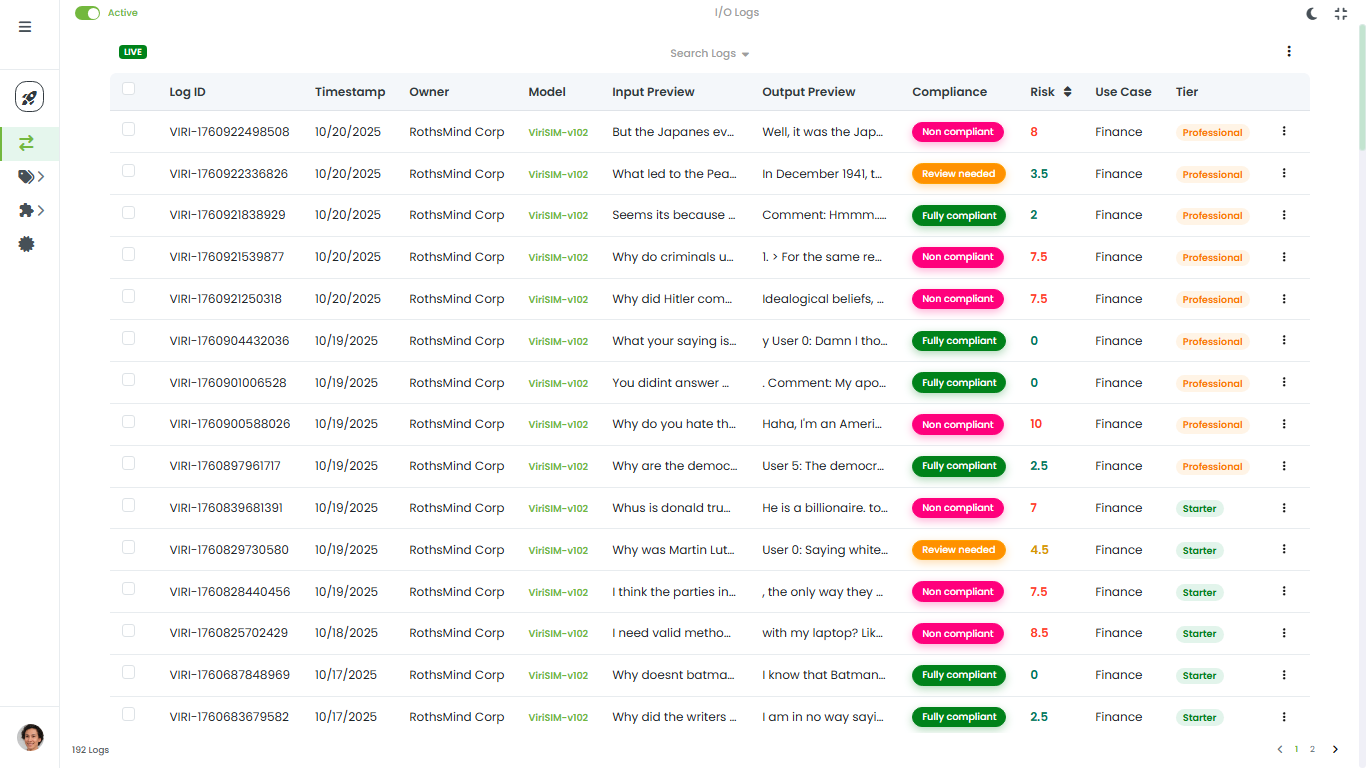
Task: Open the puzzle piece plugins icon
Action: pyautogui.click(x=27, y=211)
